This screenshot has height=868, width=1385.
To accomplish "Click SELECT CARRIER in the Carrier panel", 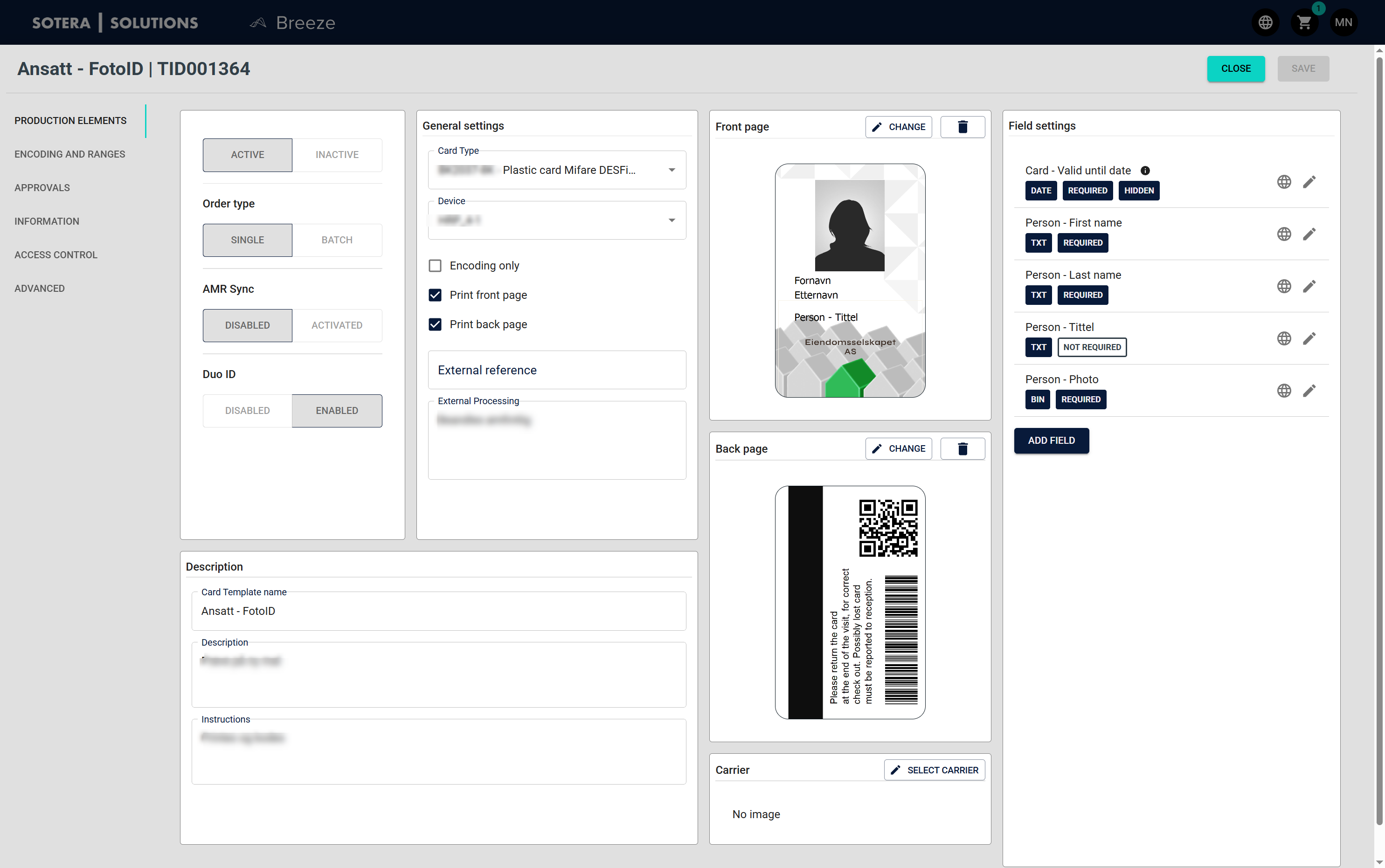I will coord(934,770).
